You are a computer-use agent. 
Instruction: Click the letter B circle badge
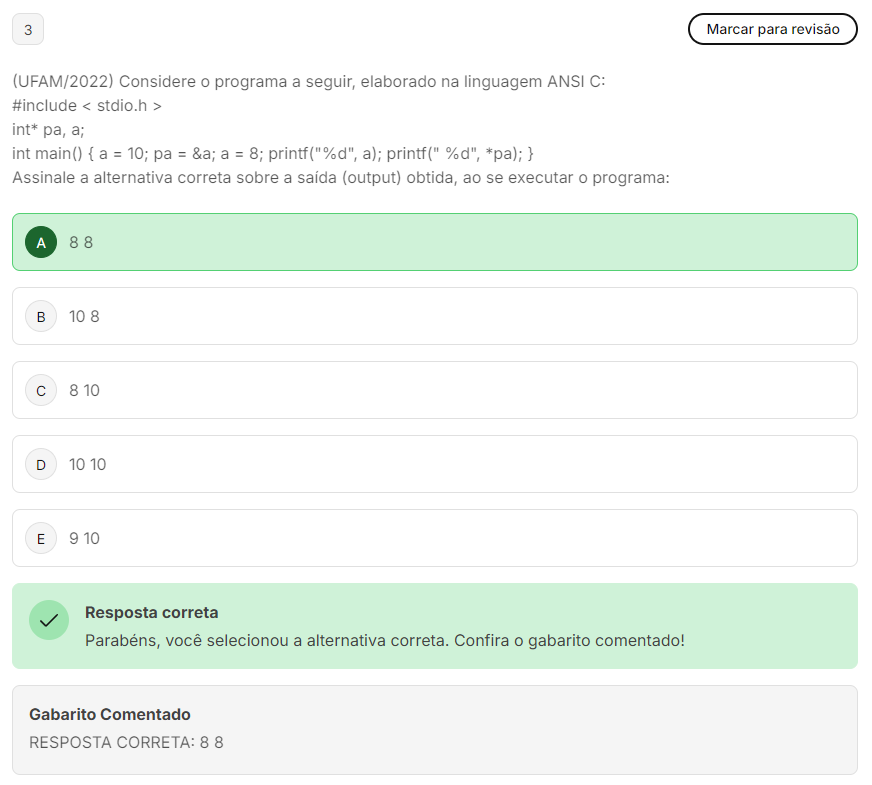[x=41, y=316]
